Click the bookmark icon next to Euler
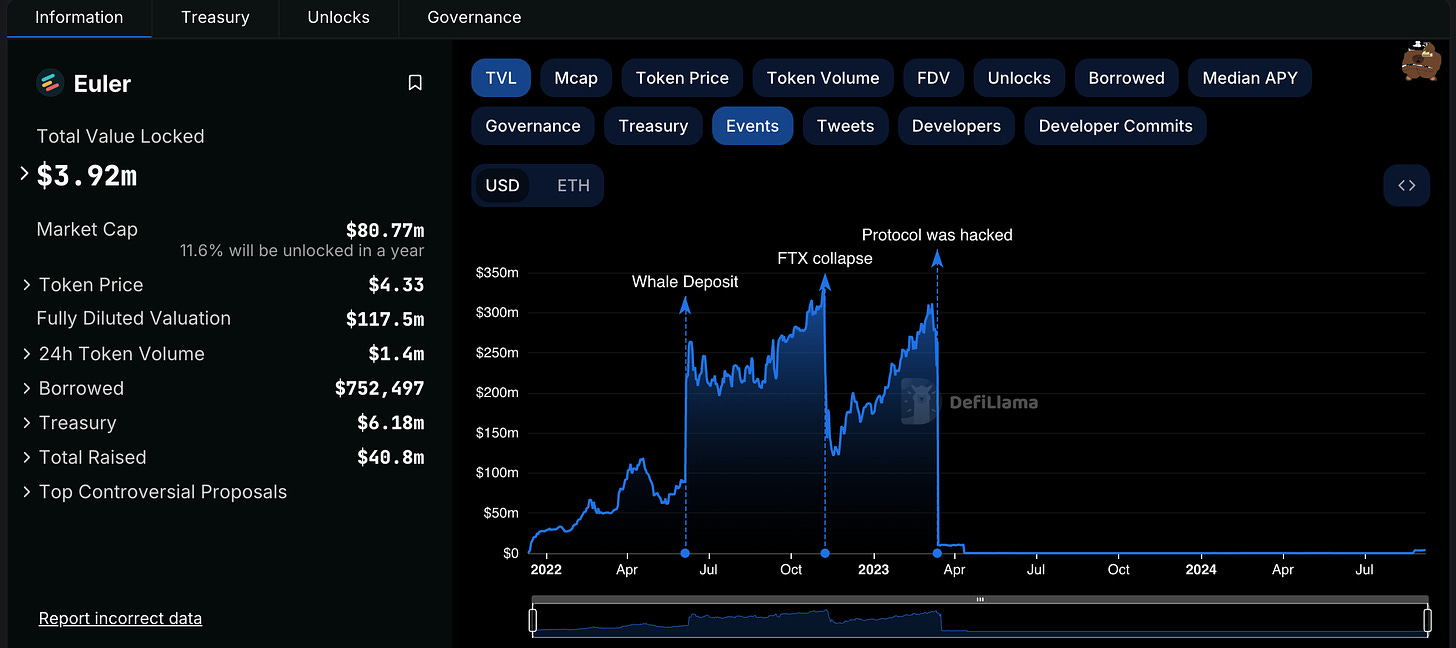Viewport: 1456px width, 648px height. [415, 83]
